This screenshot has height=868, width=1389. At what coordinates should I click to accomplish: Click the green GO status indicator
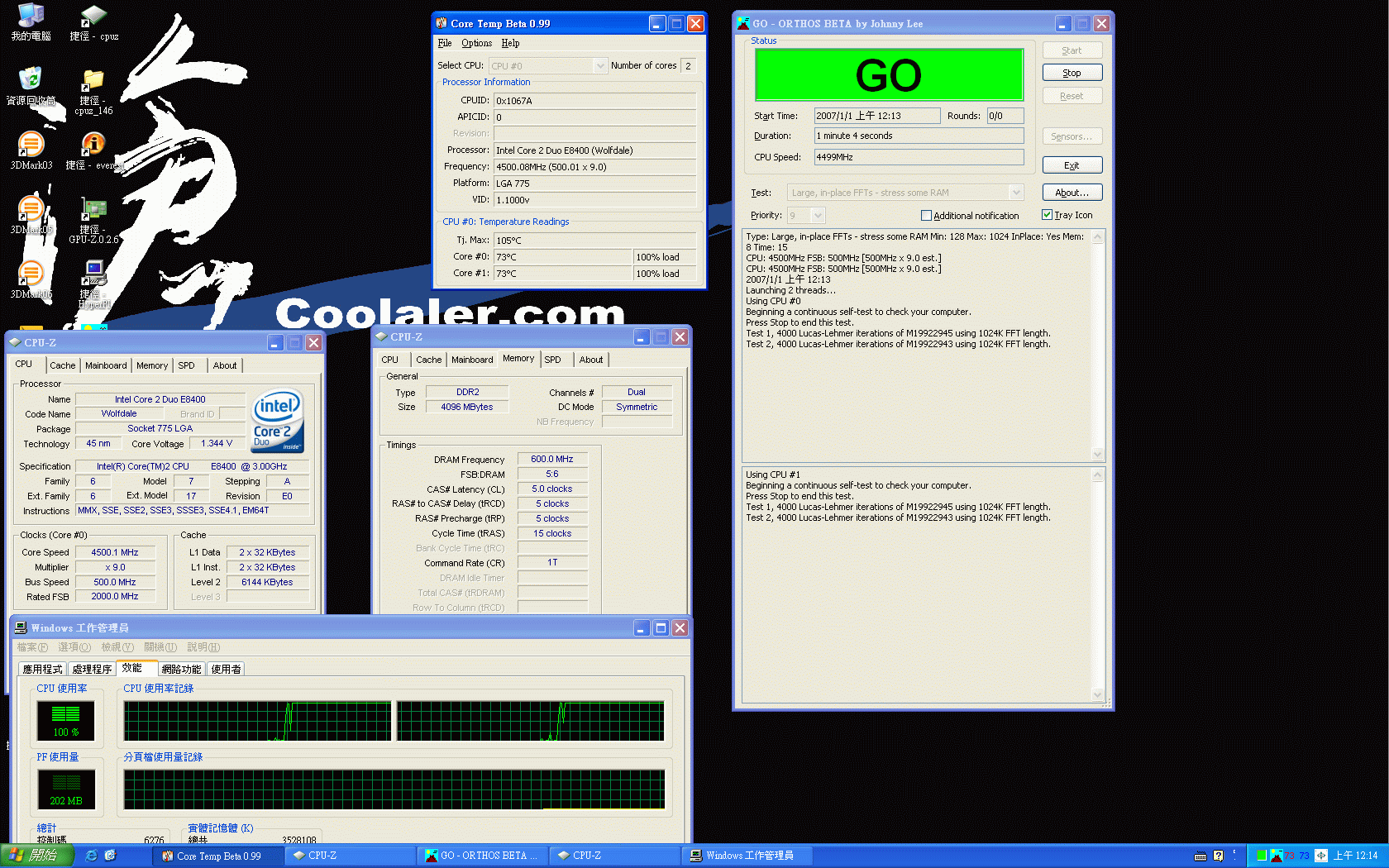(x=889, y=75)
